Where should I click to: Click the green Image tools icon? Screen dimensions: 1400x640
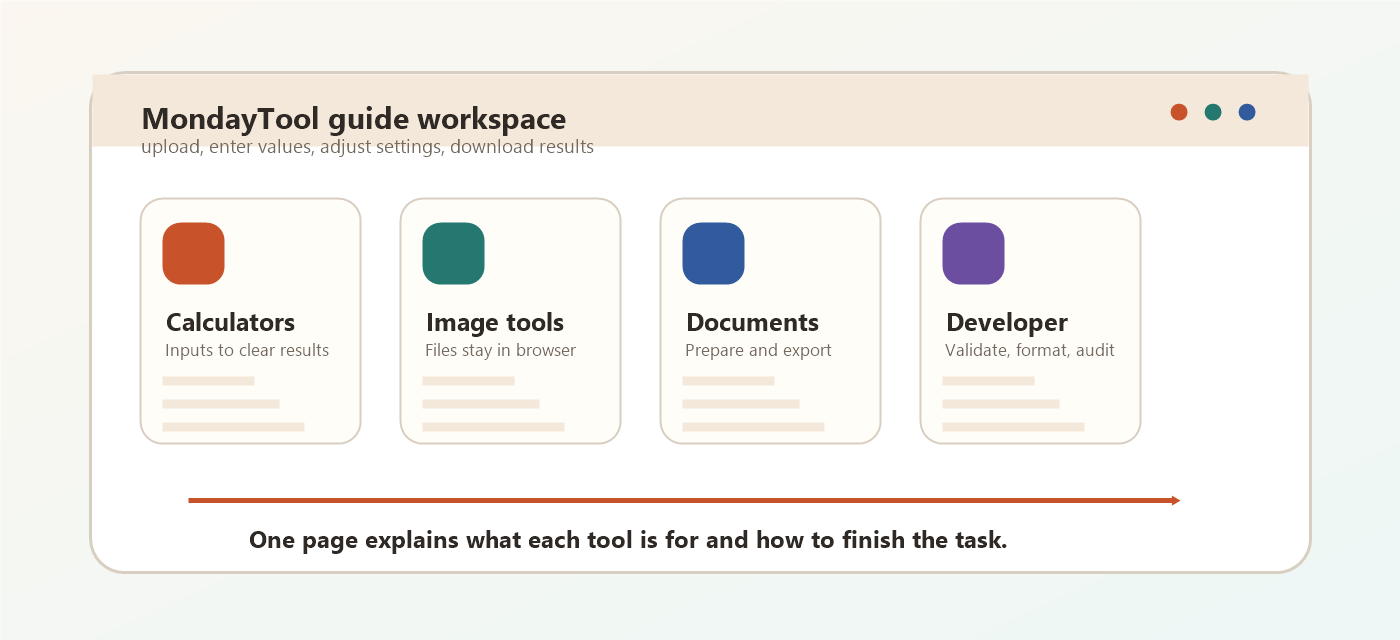click(x=453, y=253)
